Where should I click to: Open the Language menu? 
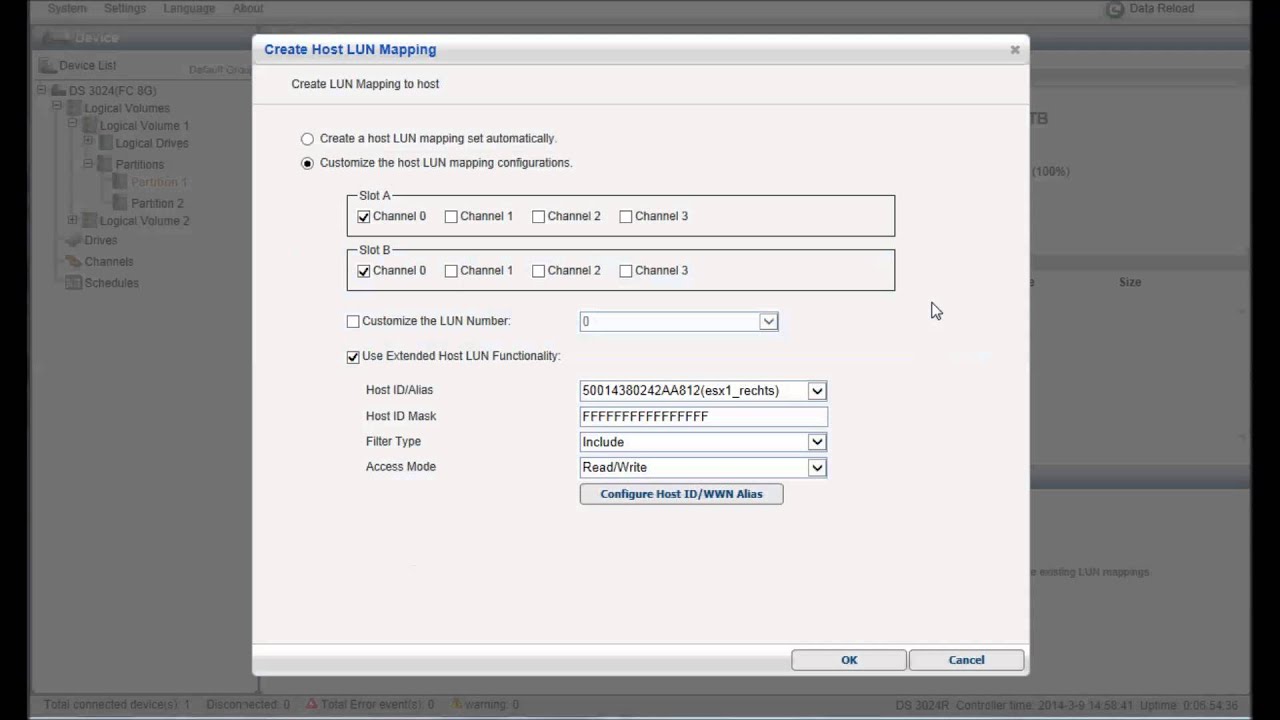(x=189, y=8)
